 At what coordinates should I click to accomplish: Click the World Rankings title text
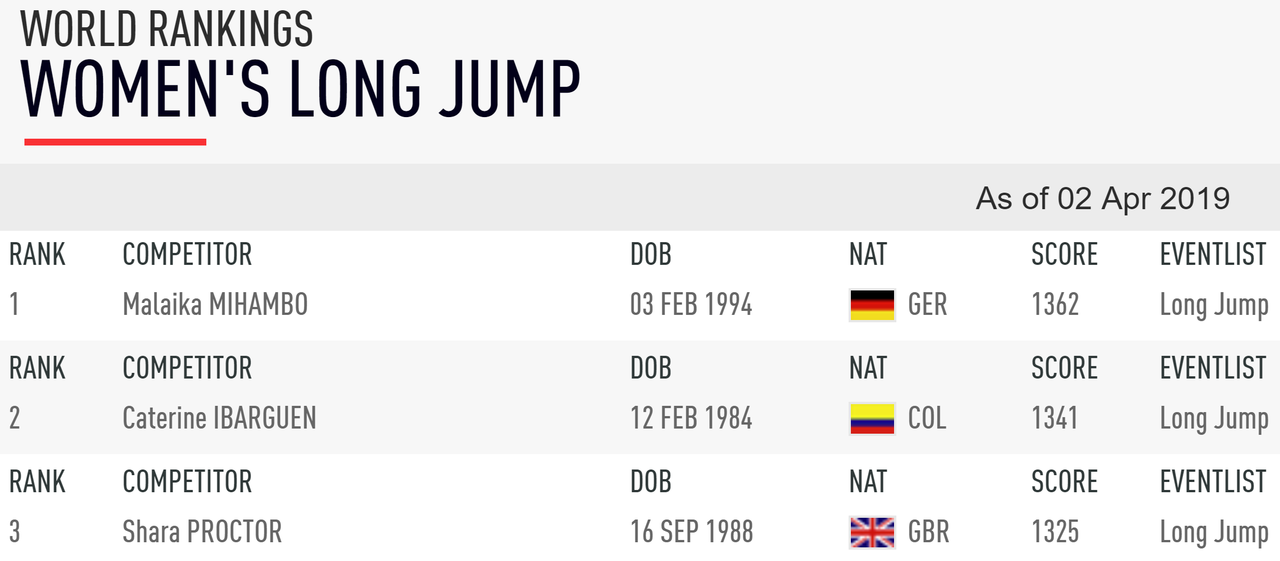click(167, 28)
